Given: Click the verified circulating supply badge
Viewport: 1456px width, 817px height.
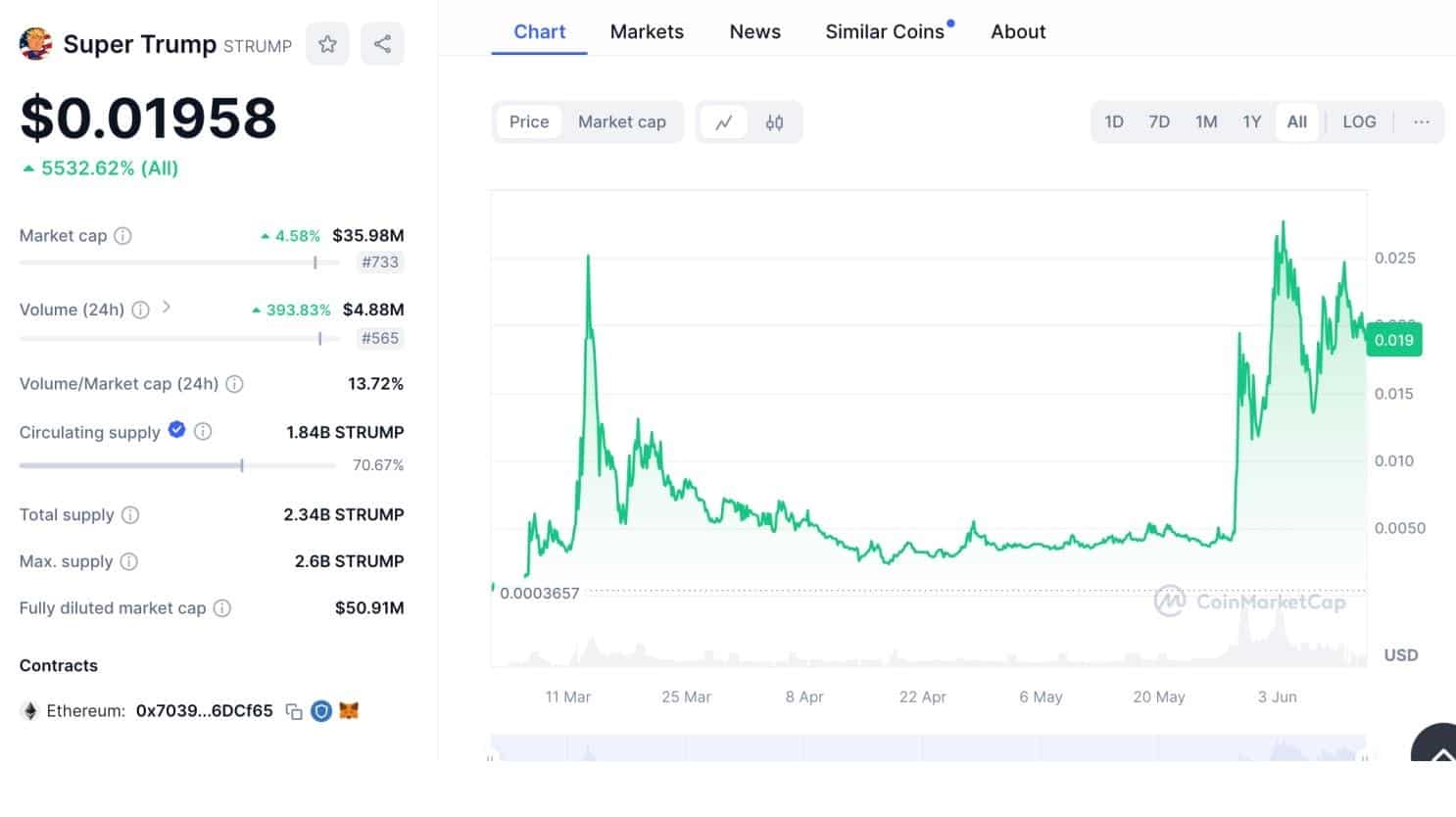Looking at the screenshot, I should tap(176, 429).
